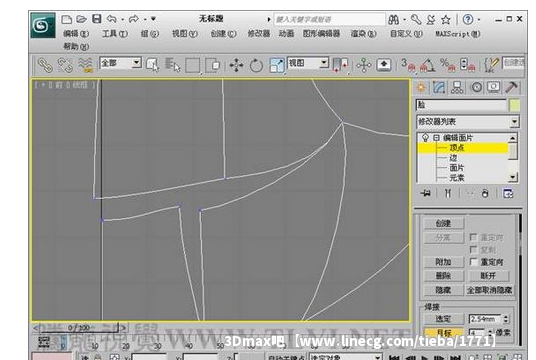
Task: Click the object name input field
Action: pyautogui.click(x=461, y=105)
